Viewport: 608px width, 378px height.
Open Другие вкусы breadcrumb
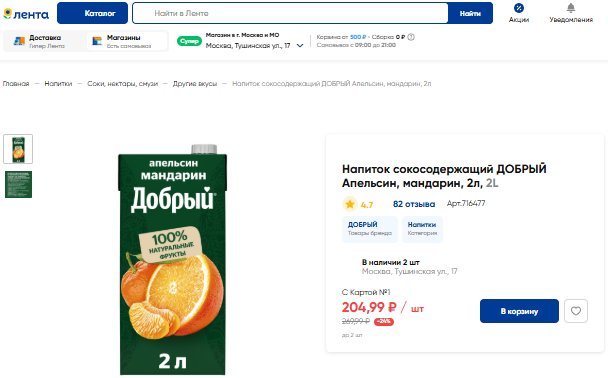pyautogui.click(x=195, y=84)
